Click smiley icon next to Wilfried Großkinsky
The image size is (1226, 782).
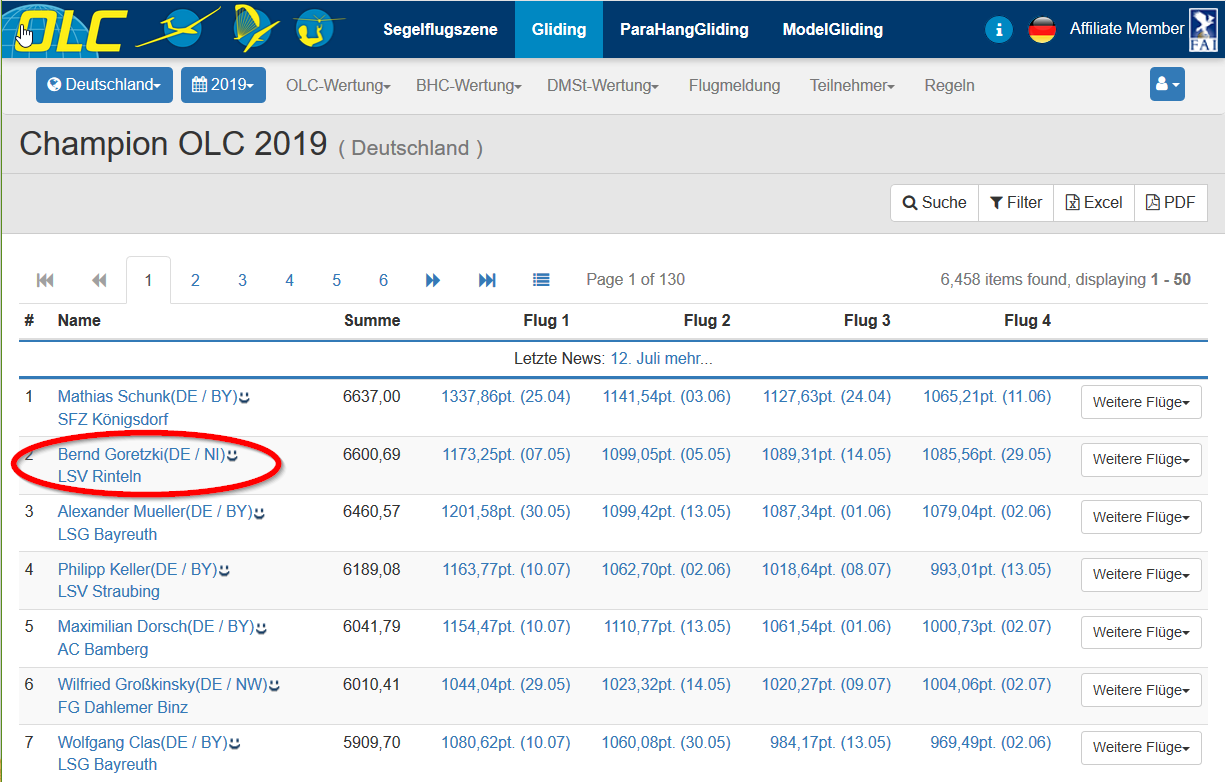click(x=274, y=686)
